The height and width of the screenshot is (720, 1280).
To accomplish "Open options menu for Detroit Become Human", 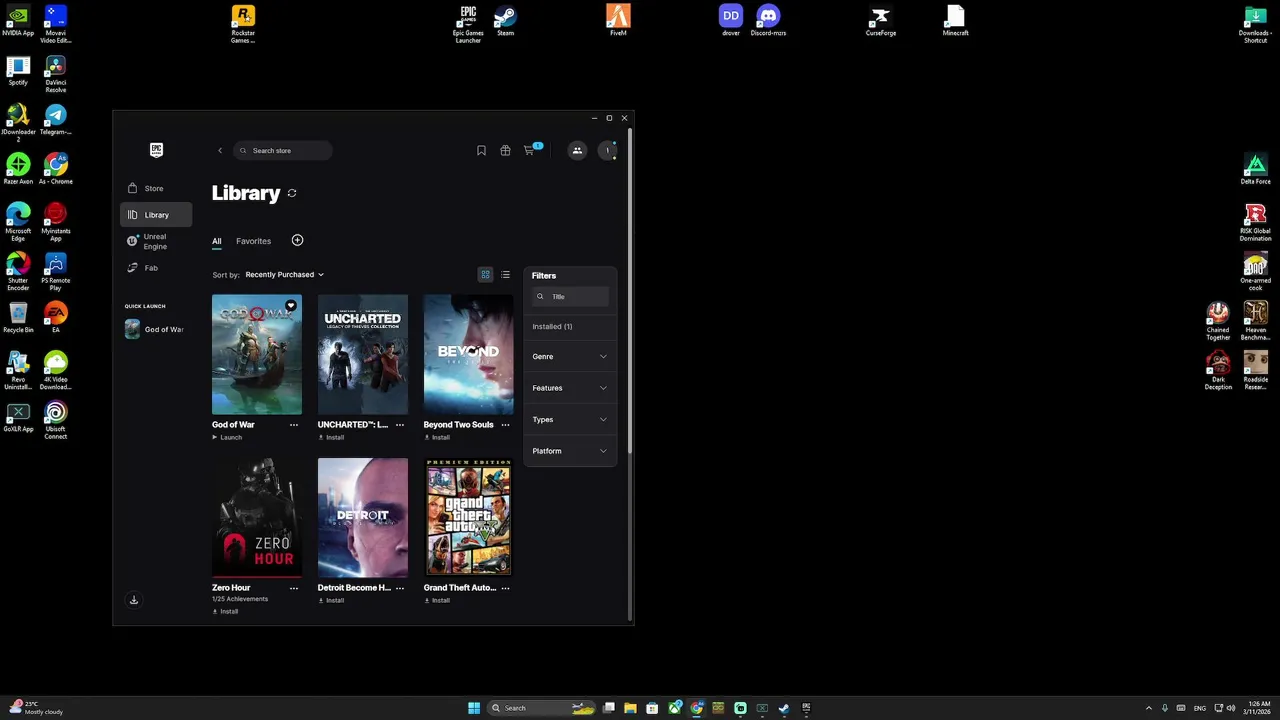I will [x=400, y=588].
